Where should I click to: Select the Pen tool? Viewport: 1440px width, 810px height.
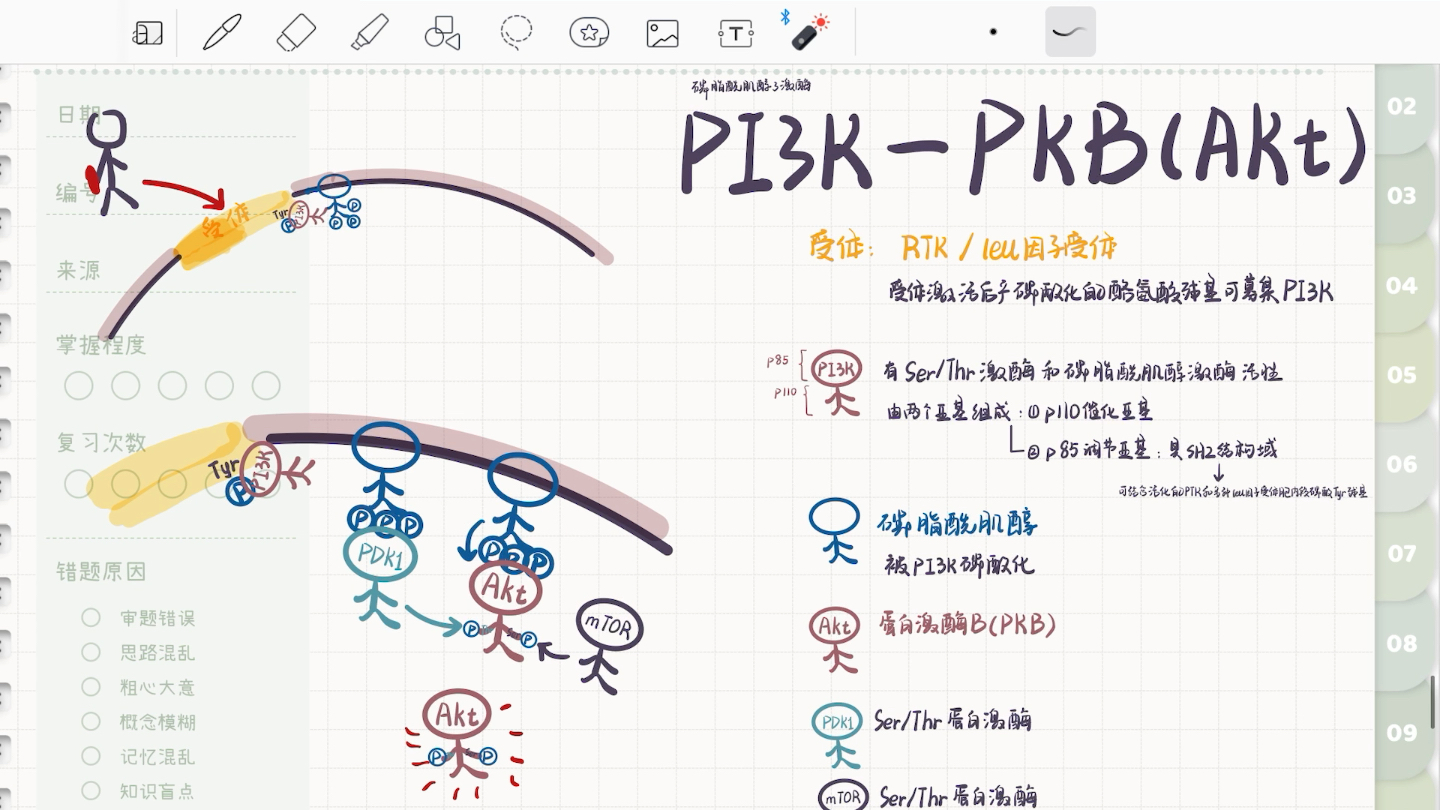[222, 32]
